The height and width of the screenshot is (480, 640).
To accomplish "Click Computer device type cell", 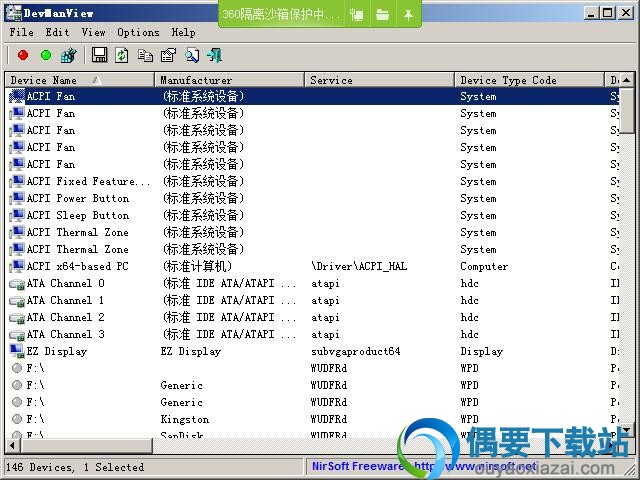I will pos(484,267).
